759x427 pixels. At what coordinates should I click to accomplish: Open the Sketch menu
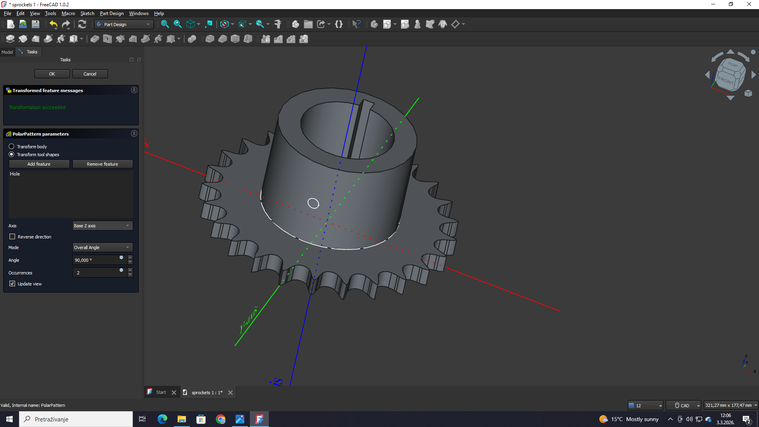pyautogui.click(x=87, y=14)
